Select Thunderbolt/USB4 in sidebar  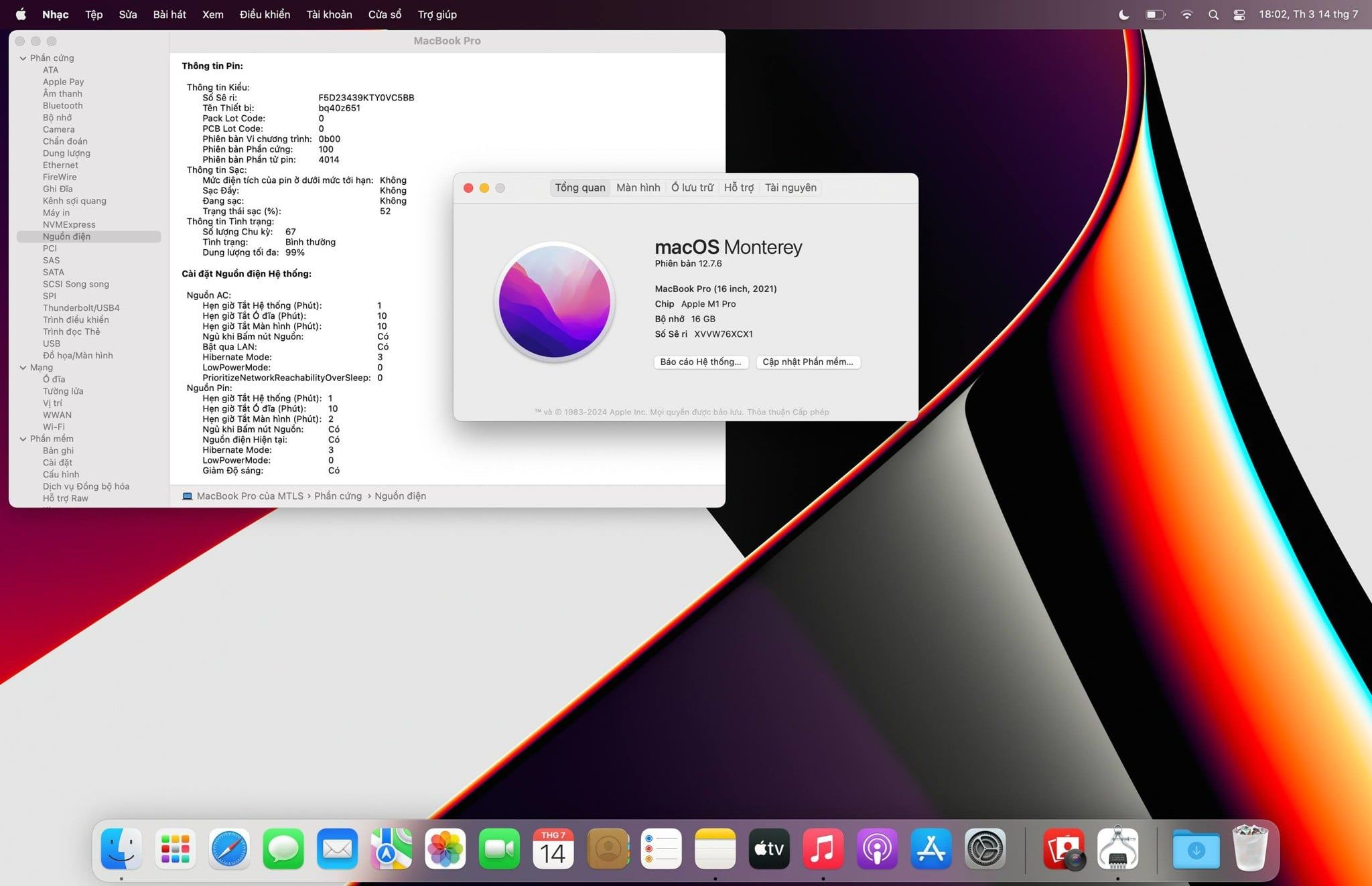81,308
